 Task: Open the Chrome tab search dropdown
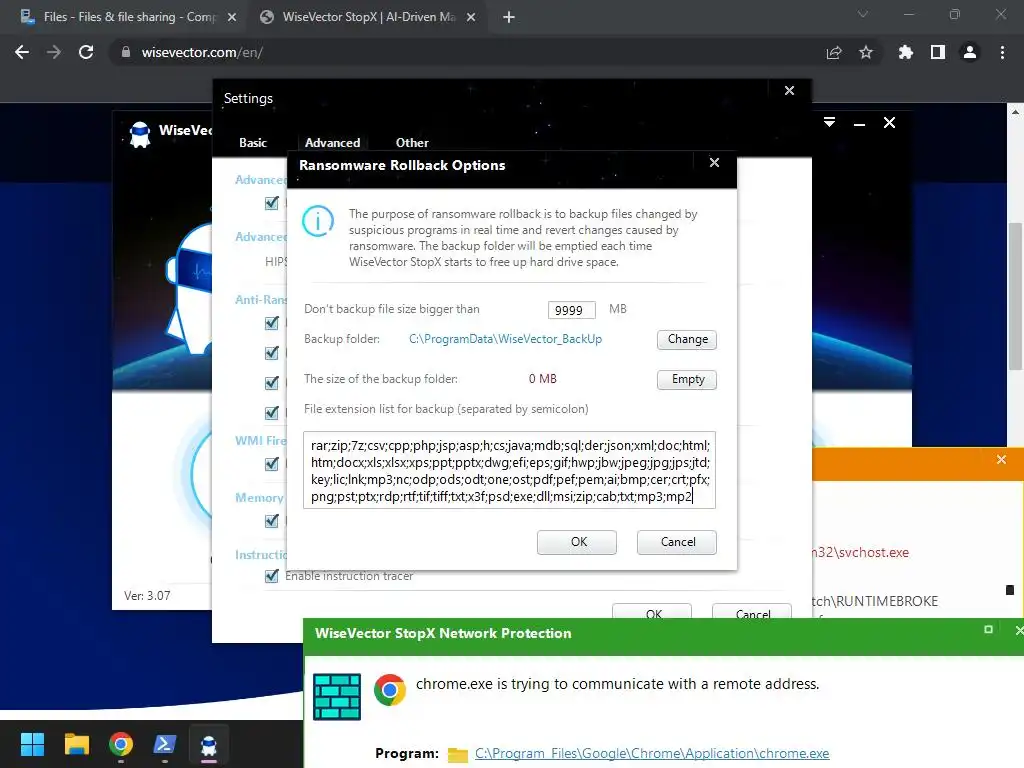tap(863, 14)
